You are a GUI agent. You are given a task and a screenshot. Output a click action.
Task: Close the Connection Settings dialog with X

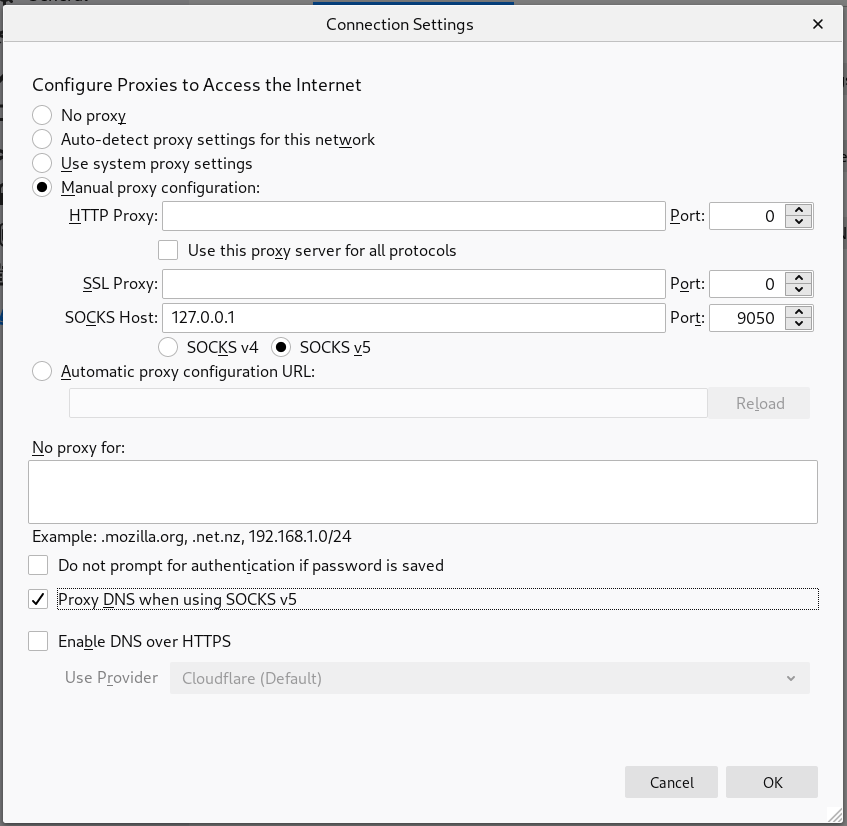818,24
